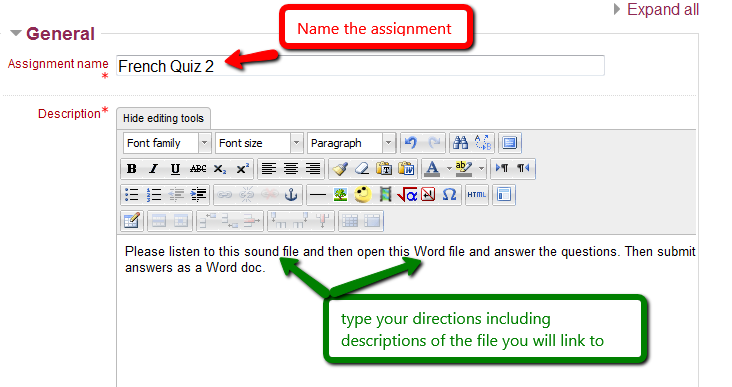Image resolution: width=732 pixels, height=387 pixels.
Task: Open the equation editor square root icon
Action: tap(407, 195)
